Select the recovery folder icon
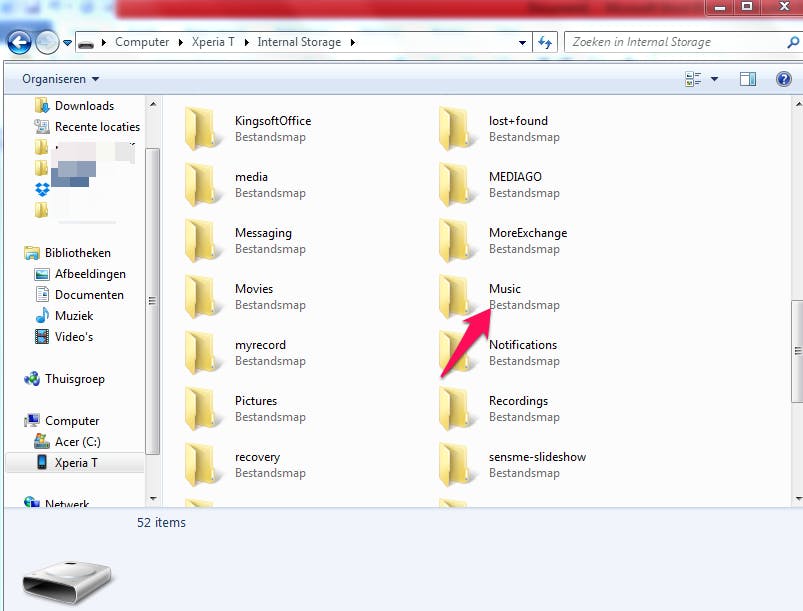This screenshot has height=611, width=803. point(201,465)
